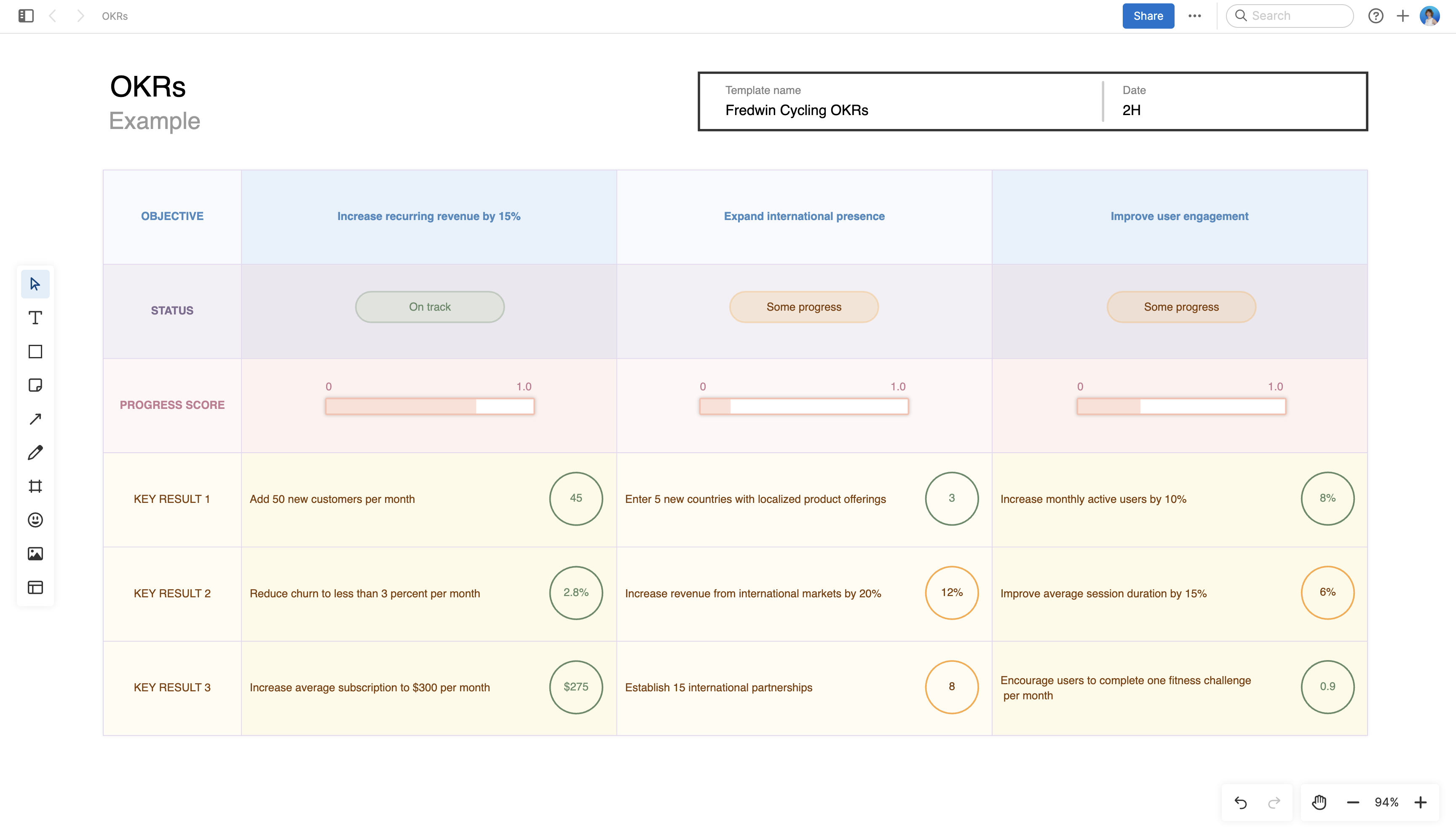Open the Frame tool
Screen dimensions: 1456x838
(35, 486)
